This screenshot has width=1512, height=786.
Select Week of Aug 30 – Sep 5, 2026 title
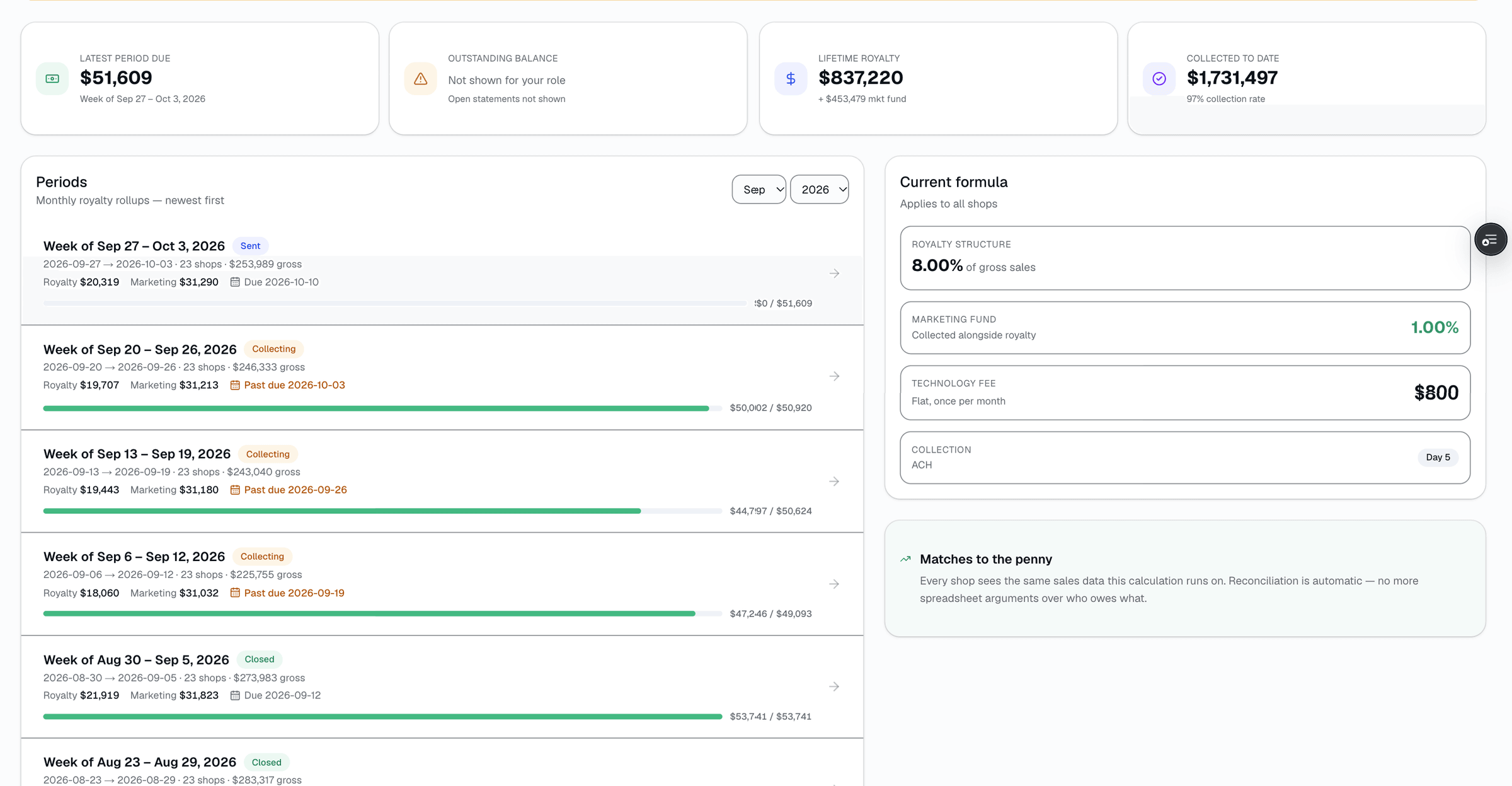(x=136, y=659)
